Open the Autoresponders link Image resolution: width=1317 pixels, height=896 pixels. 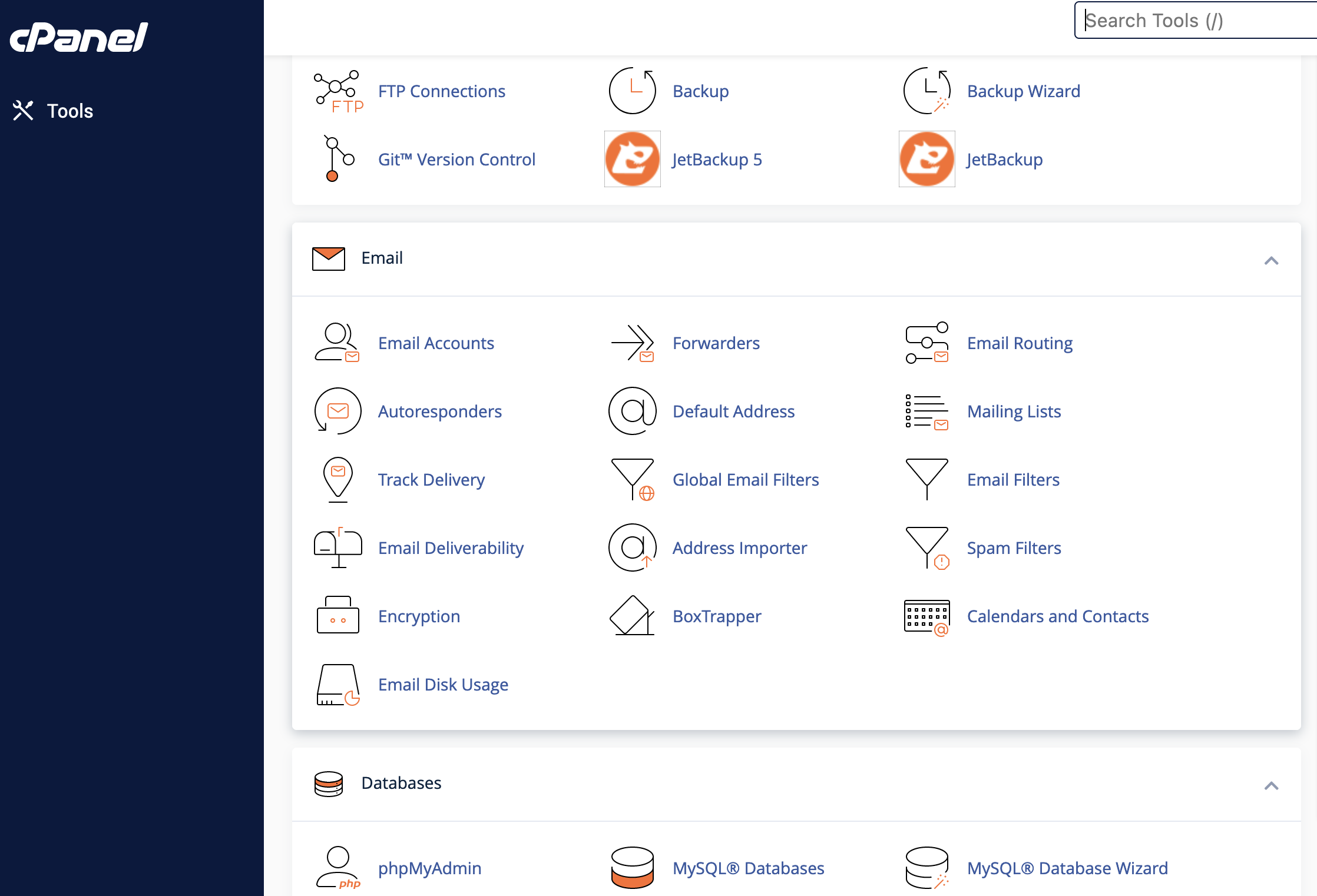tap(440, 412)
